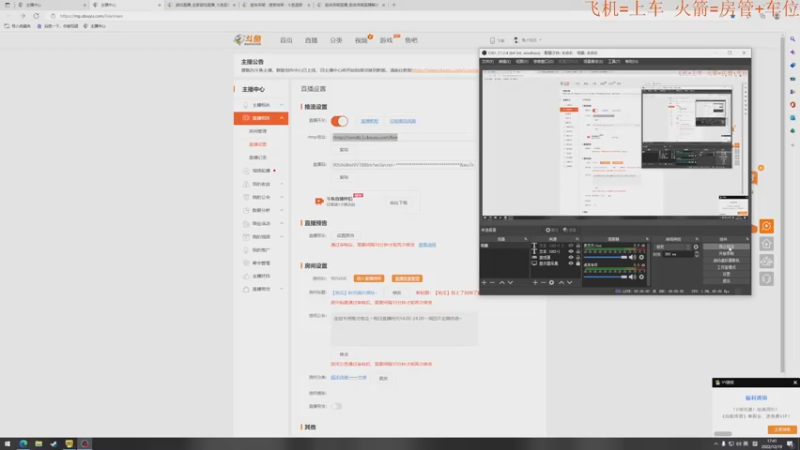
Task: Expand 我的收益 sidebar section
Action: click(282, 184)
